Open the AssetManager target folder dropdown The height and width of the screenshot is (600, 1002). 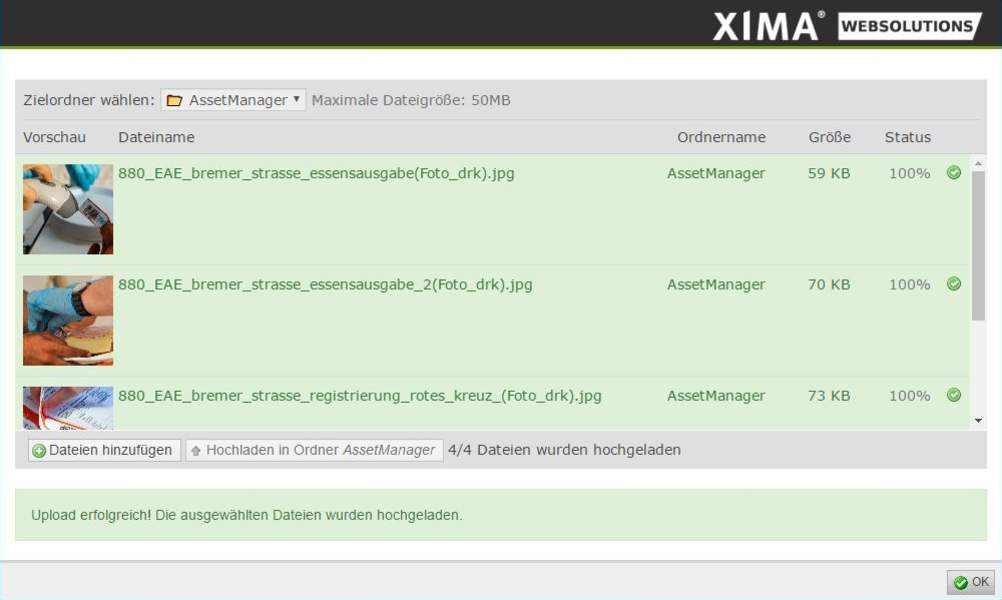[x=233, y=100]
